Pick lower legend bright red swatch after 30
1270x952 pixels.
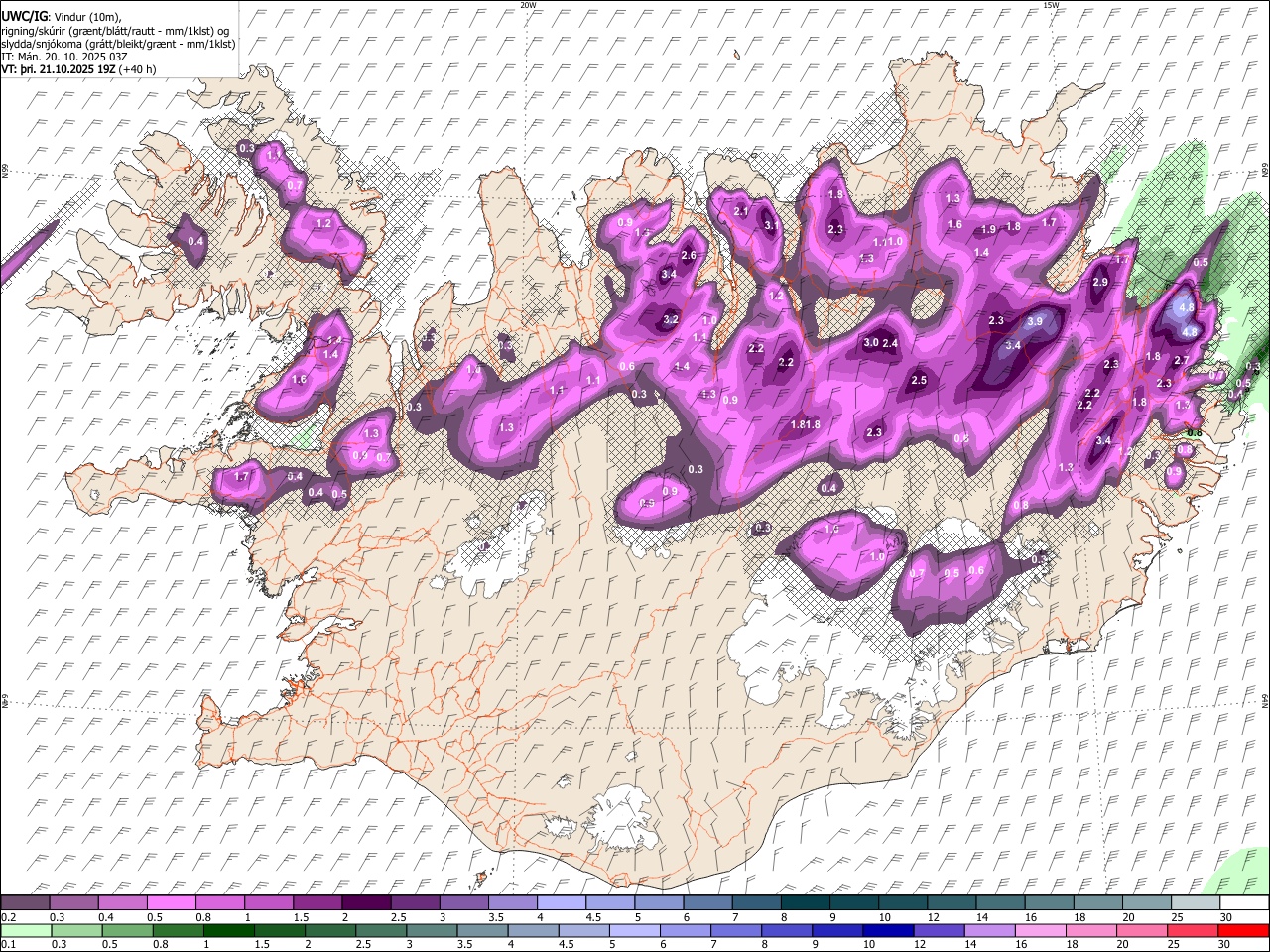pyautogui.click(x=1244, y=930)
